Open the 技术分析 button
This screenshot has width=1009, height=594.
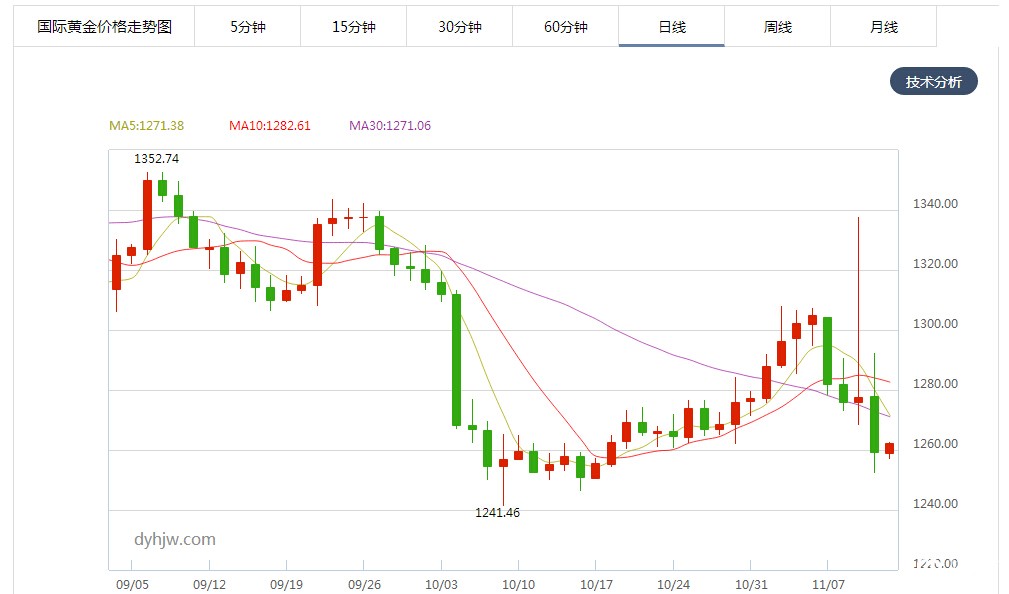(x=933, y=82)
